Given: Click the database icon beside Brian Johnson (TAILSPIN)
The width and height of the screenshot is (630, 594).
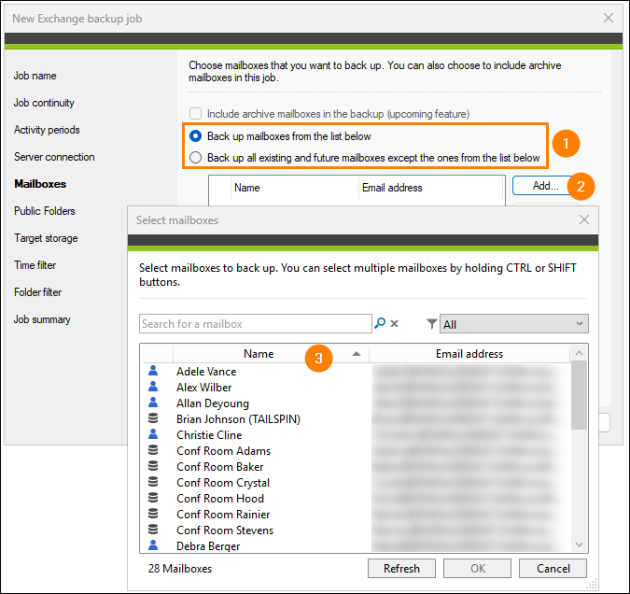Looking at the screenshot, I should [x=153, y=418].
